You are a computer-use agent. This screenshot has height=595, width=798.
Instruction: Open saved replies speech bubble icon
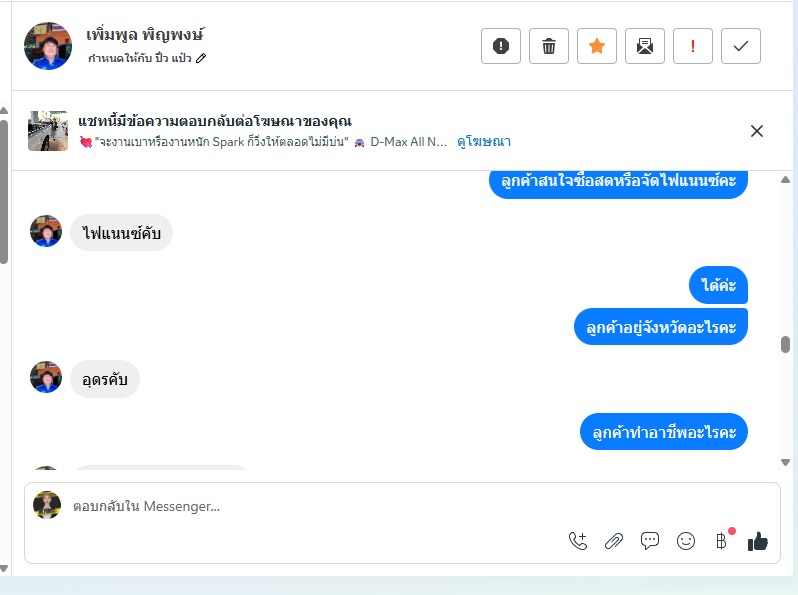[649, 541]
